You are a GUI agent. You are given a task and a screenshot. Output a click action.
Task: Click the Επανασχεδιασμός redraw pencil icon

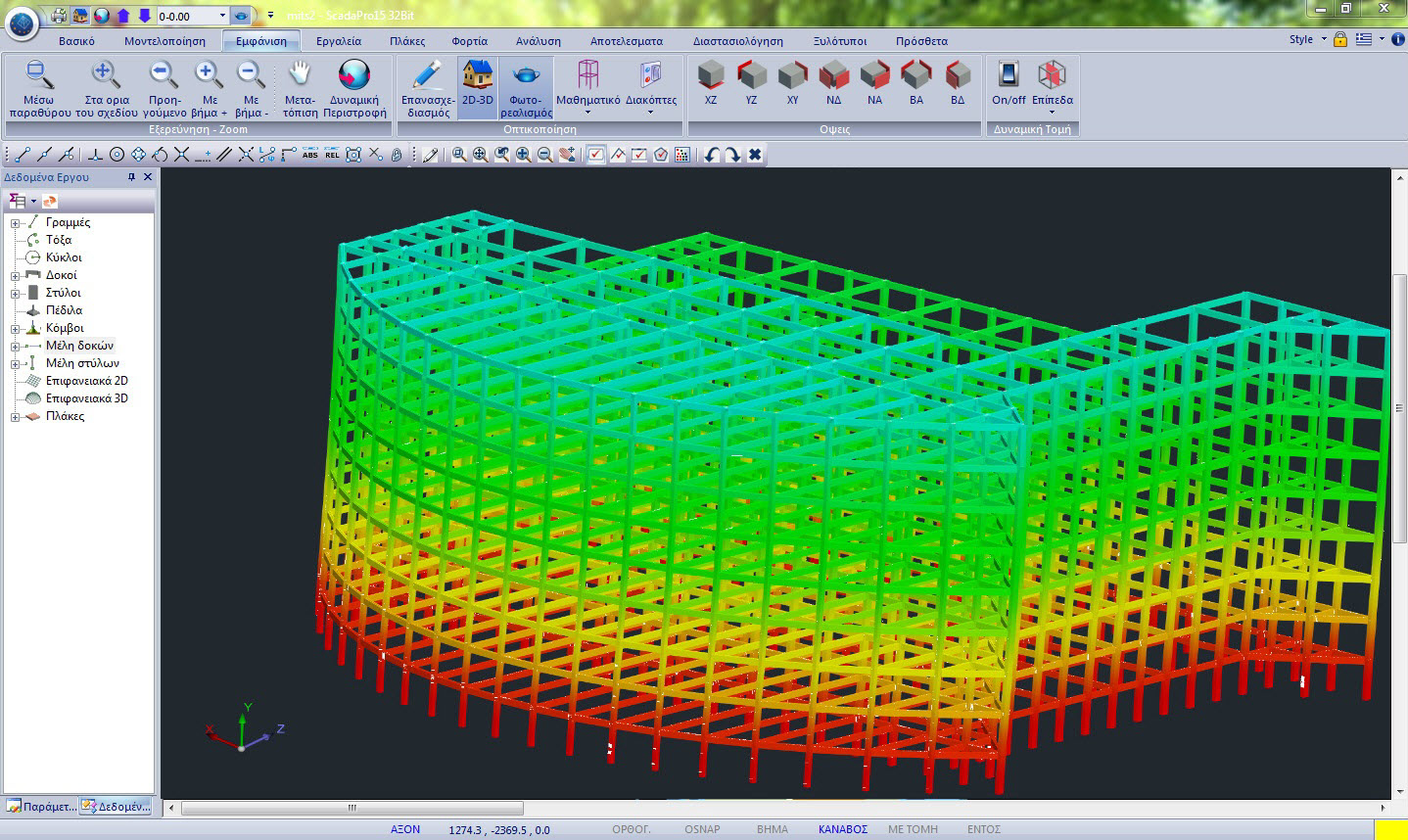[428, 76]
